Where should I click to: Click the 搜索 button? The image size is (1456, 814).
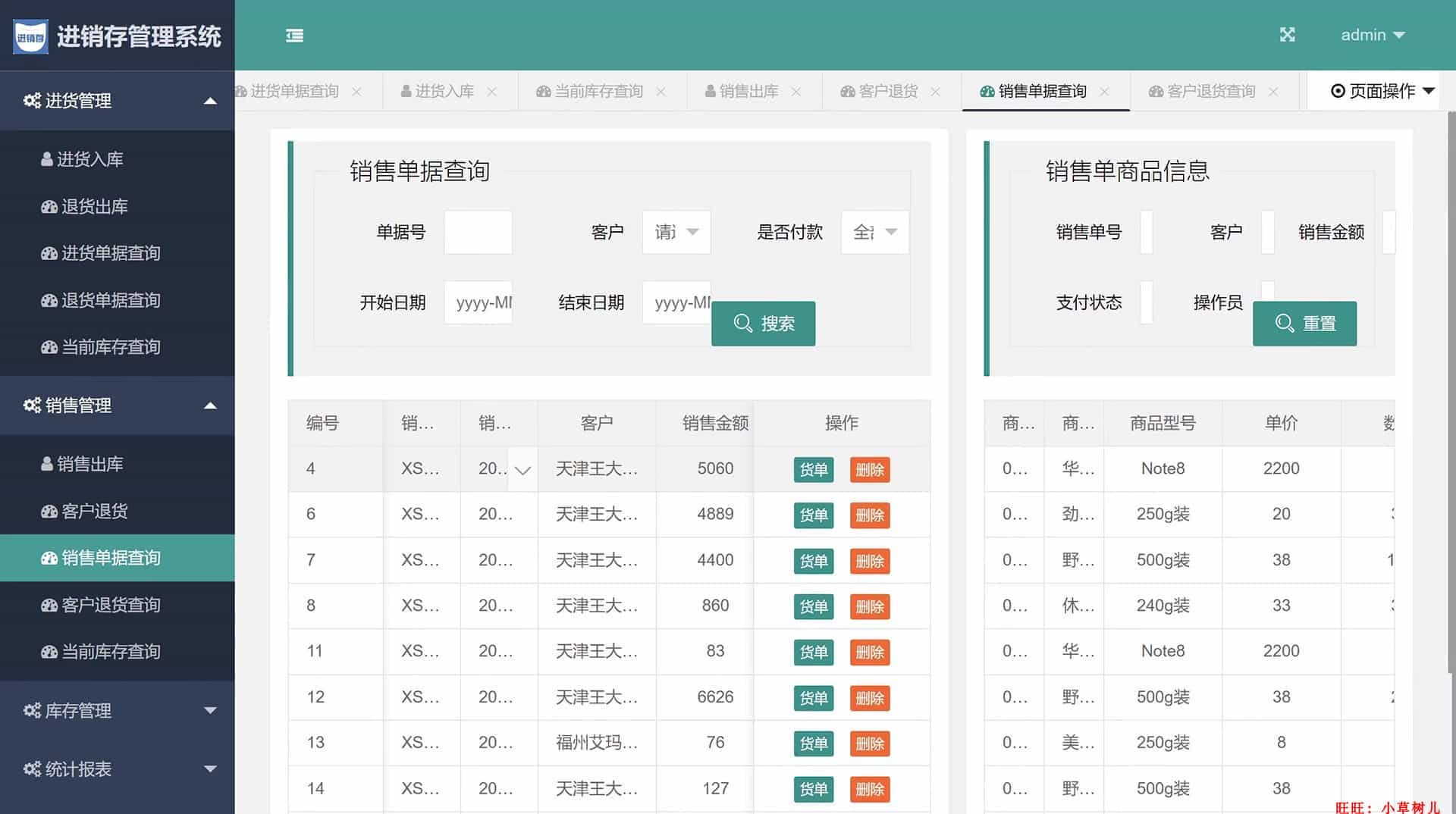[763, 324]
